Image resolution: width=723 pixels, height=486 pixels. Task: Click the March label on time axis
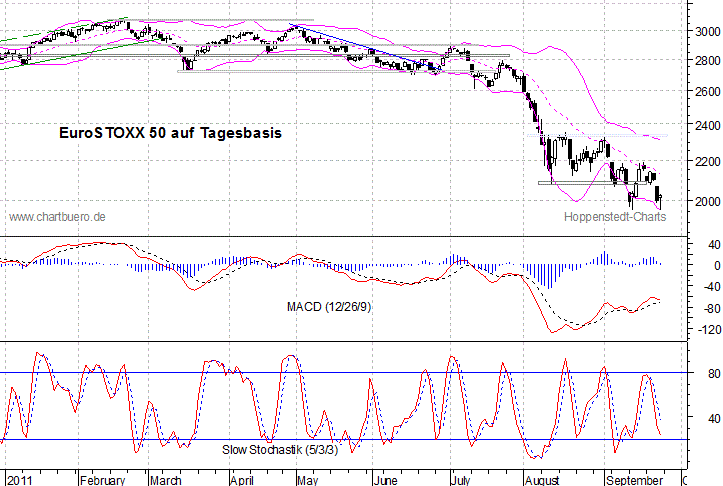pos(166,480)
